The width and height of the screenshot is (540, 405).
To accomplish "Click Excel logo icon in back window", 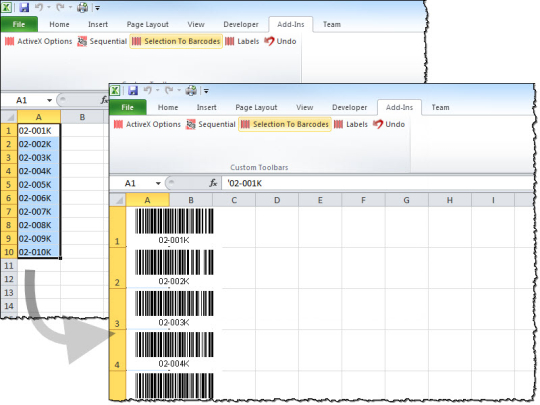I will (6, 7).
